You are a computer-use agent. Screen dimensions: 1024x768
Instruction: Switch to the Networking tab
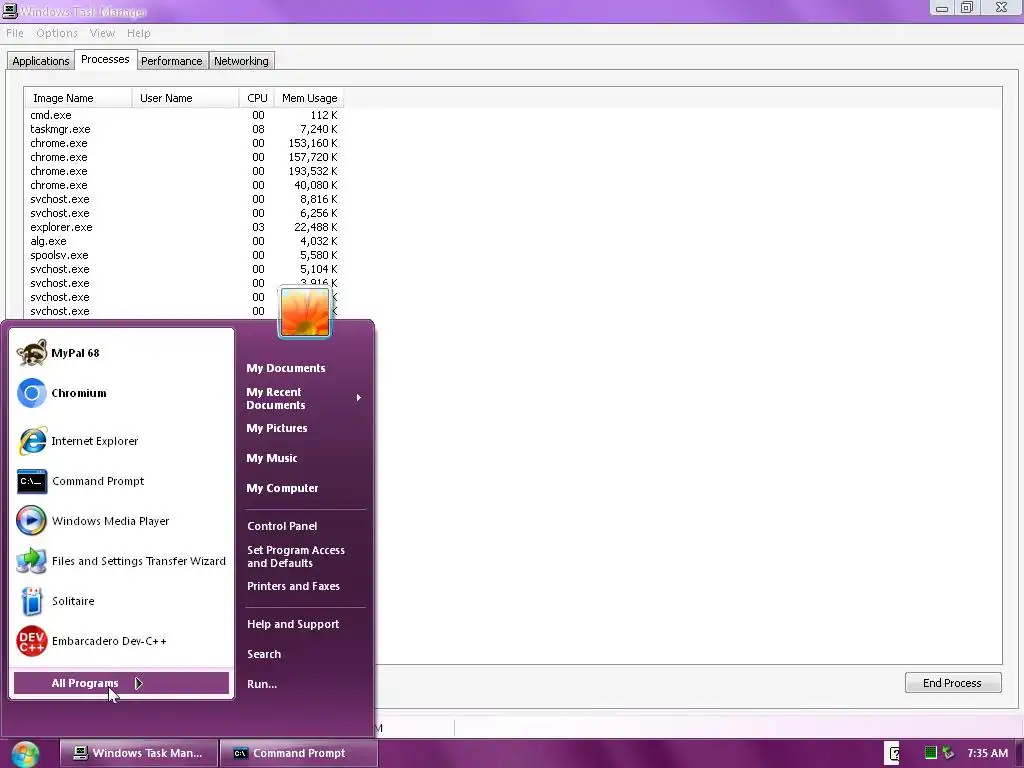point(241,61)
